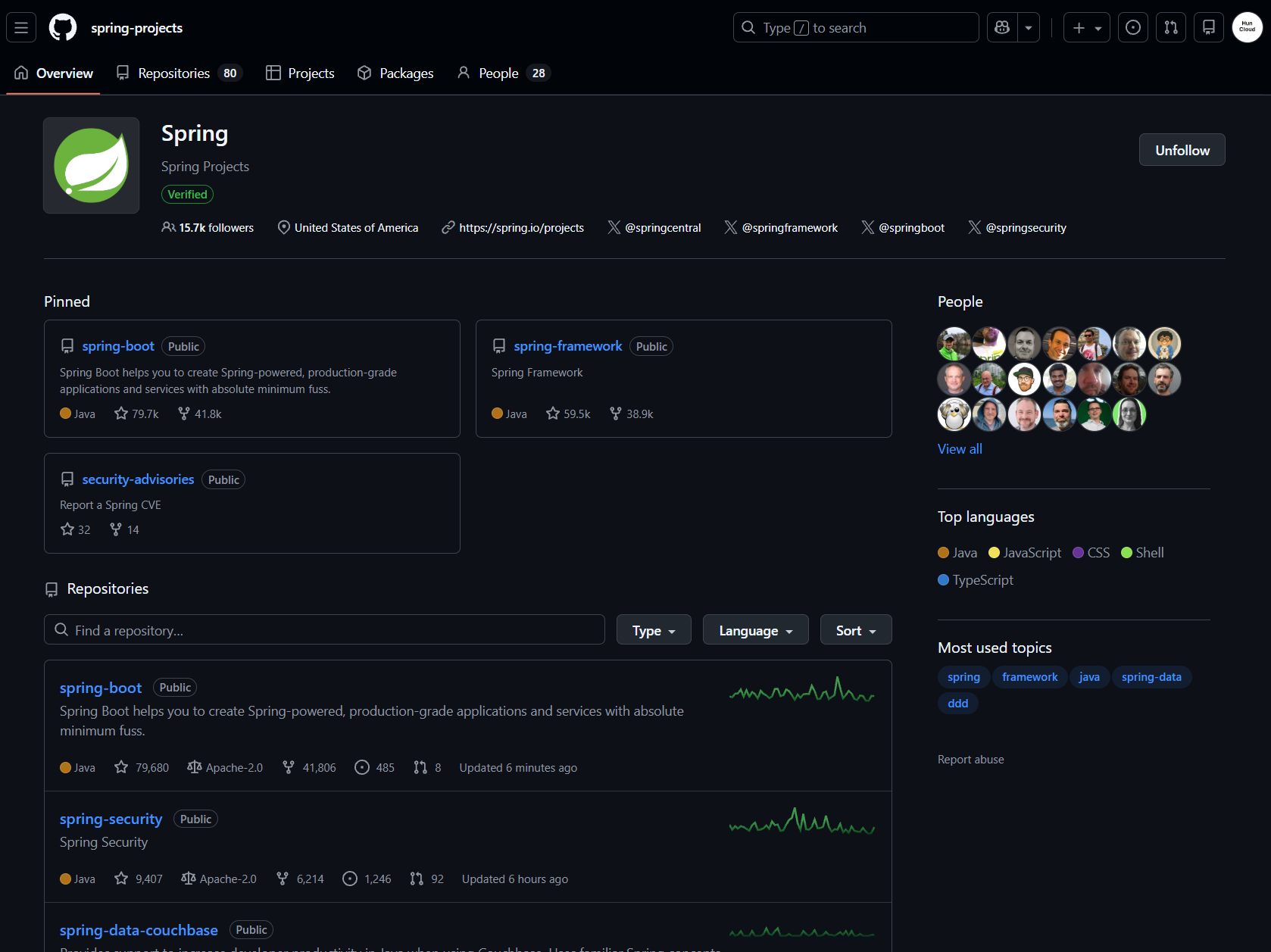Switch to the Overview tab

53,73
